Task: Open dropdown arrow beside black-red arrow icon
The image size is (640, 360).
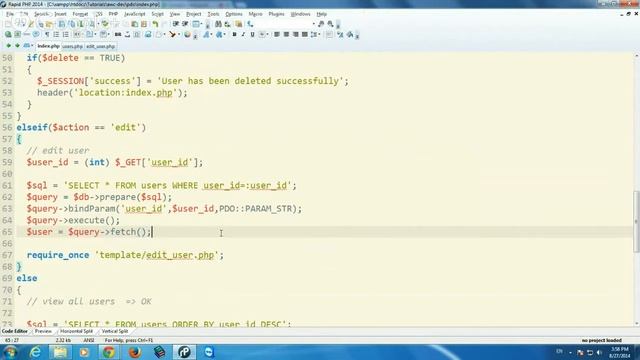Action: click(179, 35)
